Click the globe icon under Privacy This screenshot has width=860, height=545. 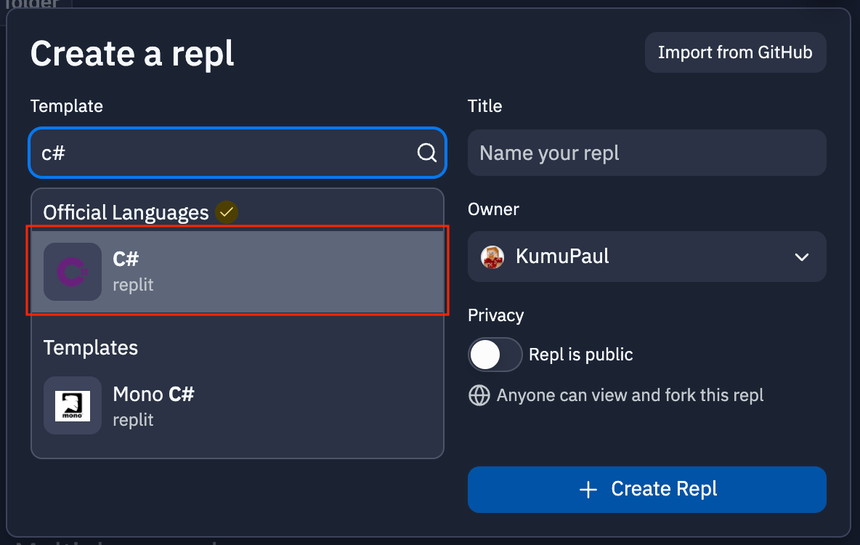click(x=479, y=395)
